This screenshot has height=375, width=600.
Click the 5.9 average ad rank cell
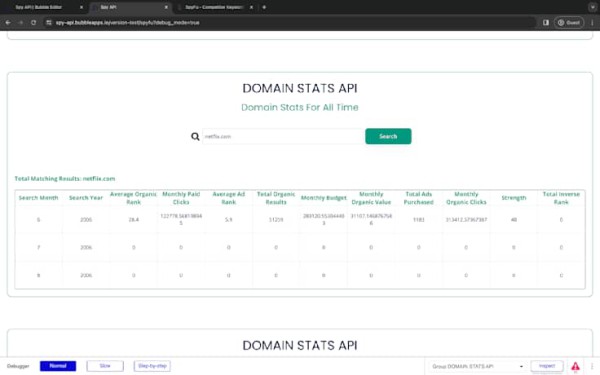coord(228,220)
